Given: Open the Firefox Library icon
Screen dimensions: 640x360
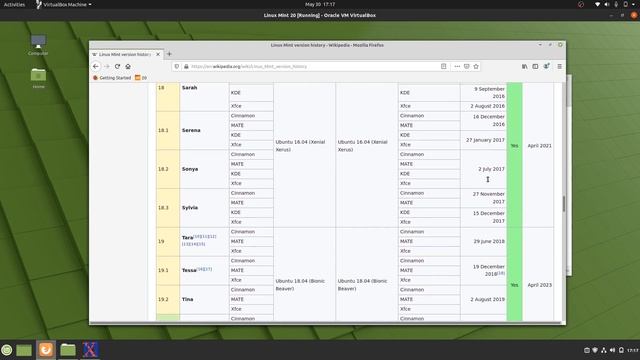Looking at the screenshot, I should 524,66.
